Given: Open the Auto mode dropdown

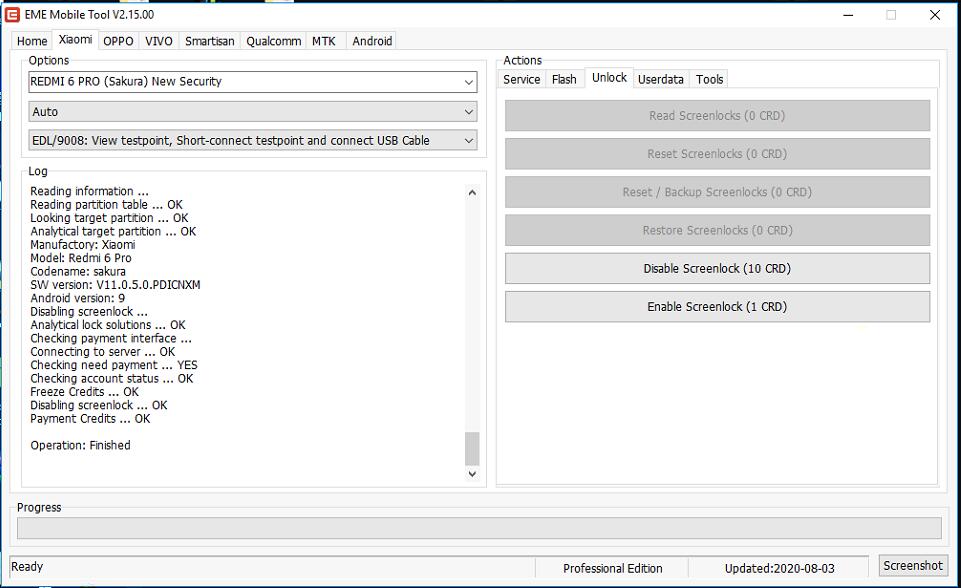Looking at the screenshot, I should pos(253,112).
